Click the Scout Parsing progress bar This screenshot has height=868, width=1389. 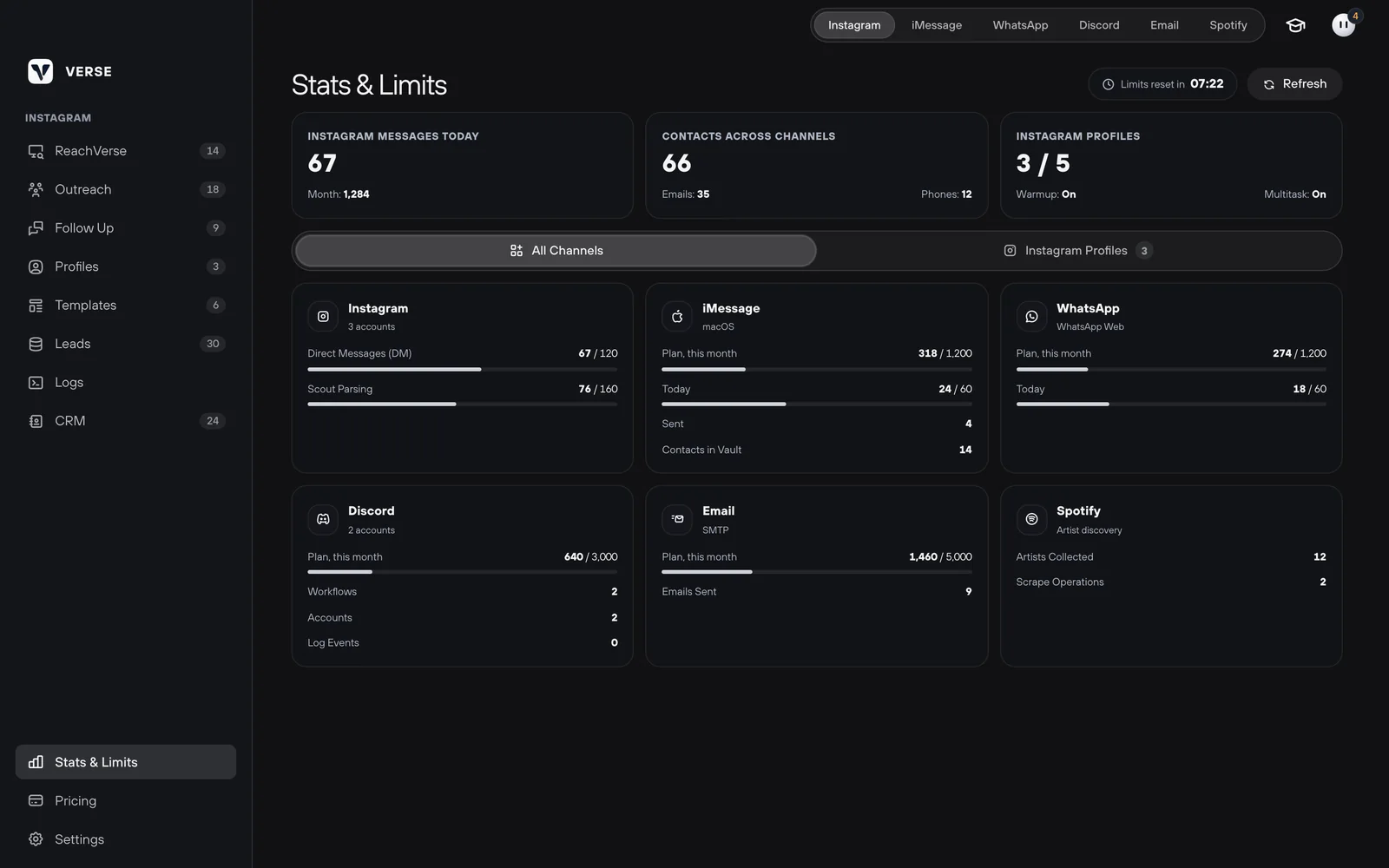click(463, 404)
